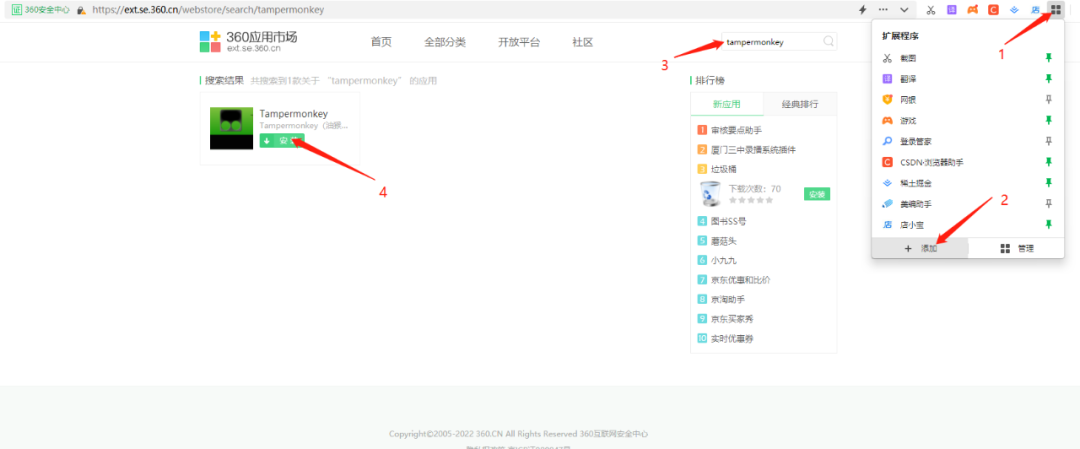This screenshot has width=1080, height=449.
Task: Open 厦门三中录播系统插件 in the ranking list
Action: click(754, 149)
